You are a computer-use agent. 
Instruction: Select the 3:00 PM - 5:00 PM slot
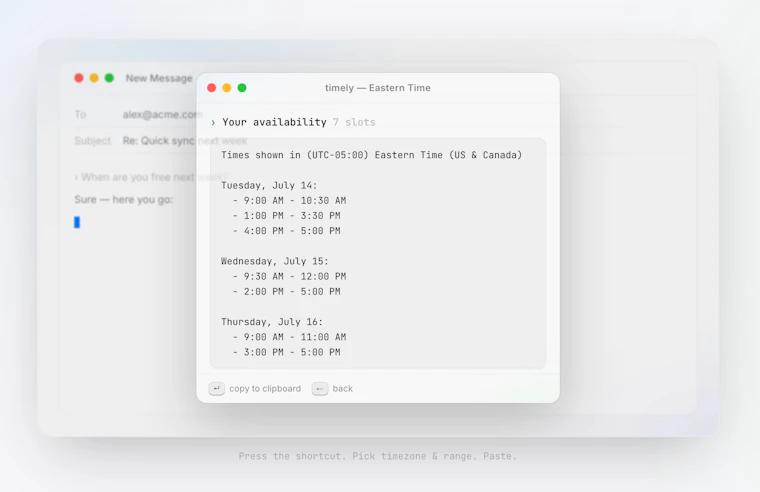coord(286,352)
